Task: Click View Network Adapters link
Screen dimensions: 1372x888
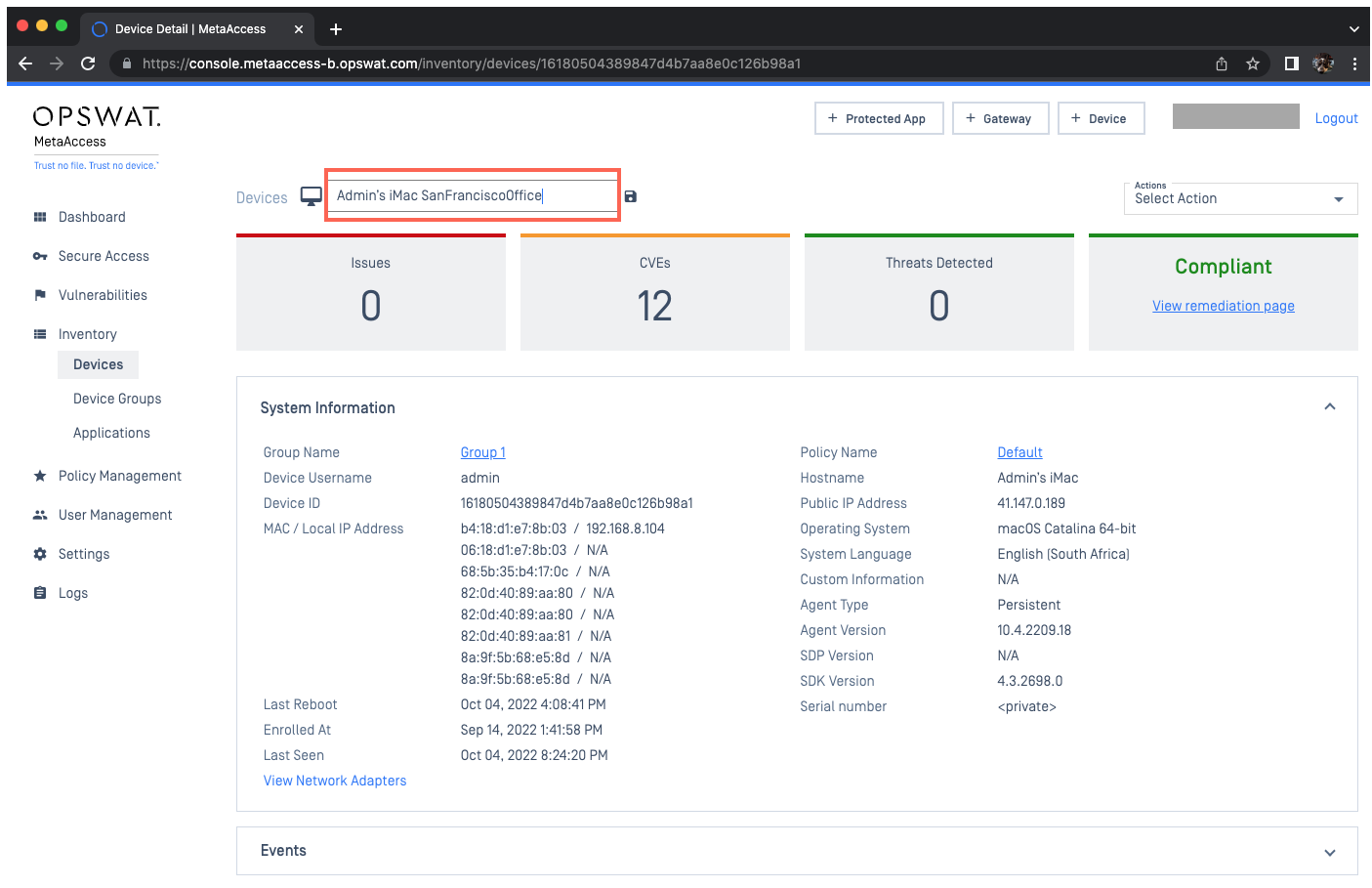Action: [x=335, y=781]
